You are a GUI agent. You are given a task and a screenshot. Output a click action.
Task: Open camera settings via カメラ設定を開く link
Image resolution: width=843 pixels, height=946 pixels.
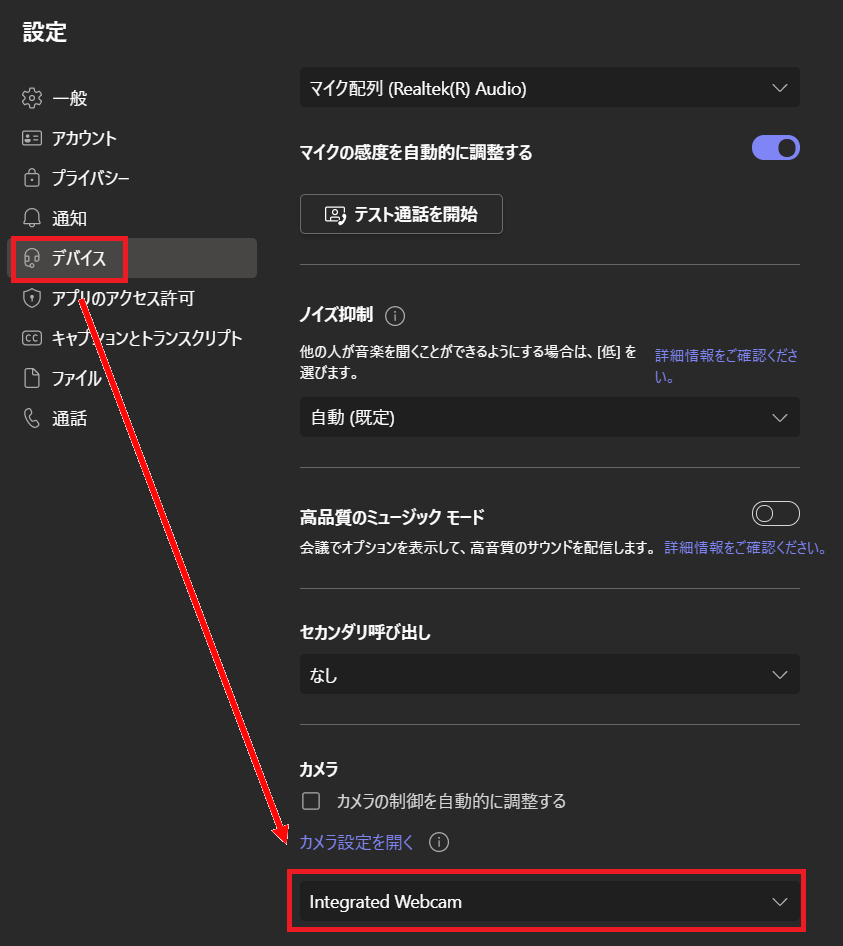point(355,842)
